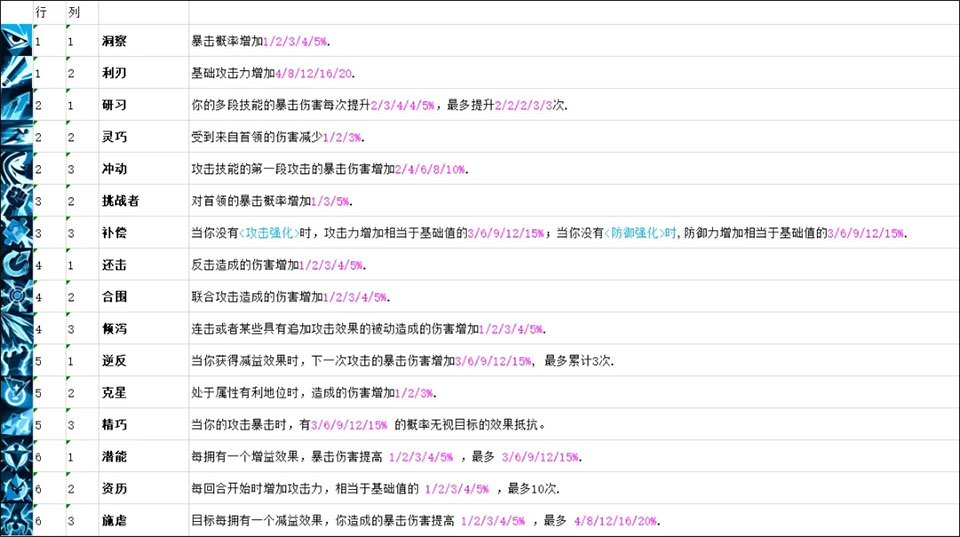Viewport: 960px width, 537px height.
Task: Click the 逆反 skill icon
Action: click(x=16, y=360)
